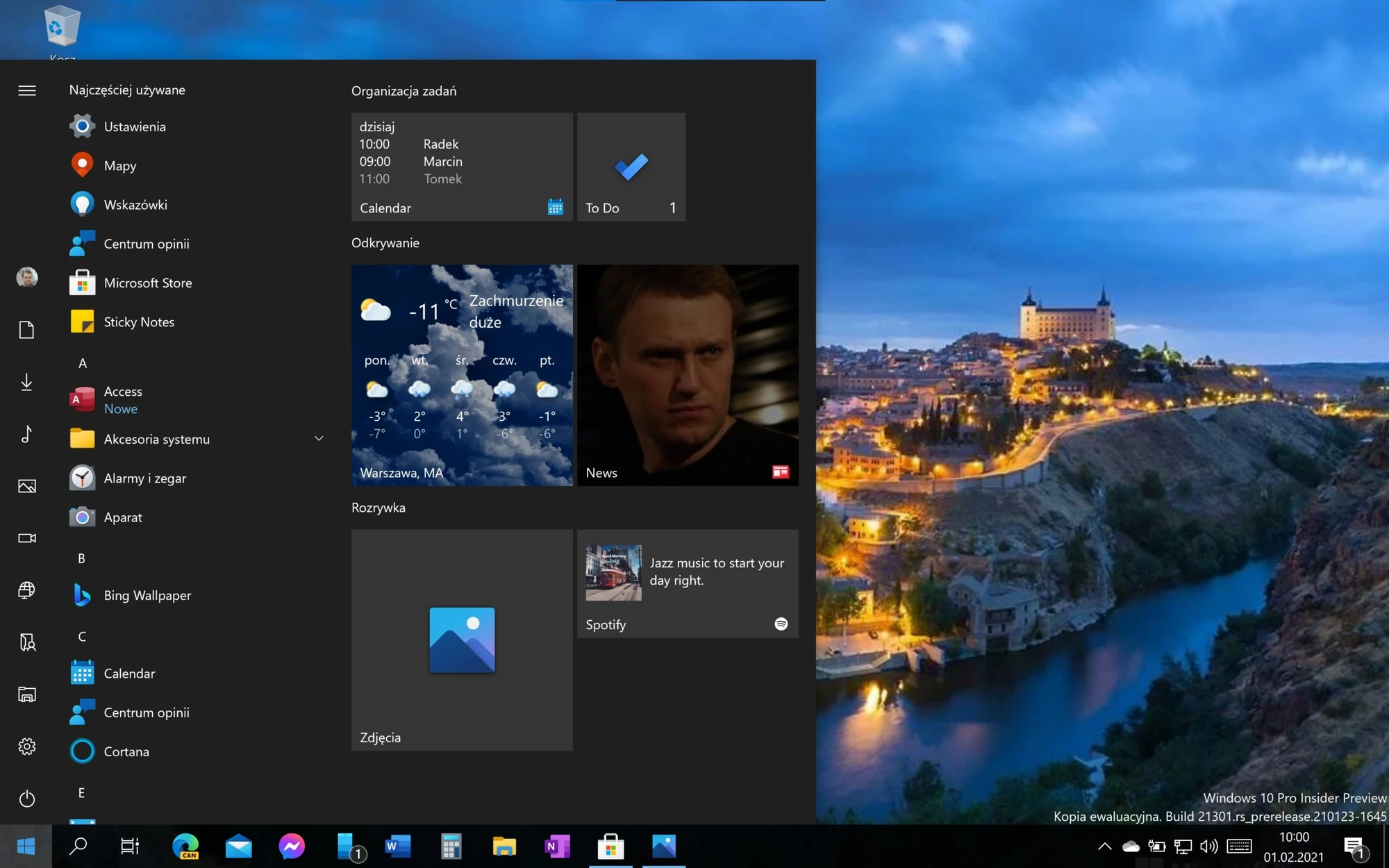
Task: Open the To Do tile
Action: point(631,167)
